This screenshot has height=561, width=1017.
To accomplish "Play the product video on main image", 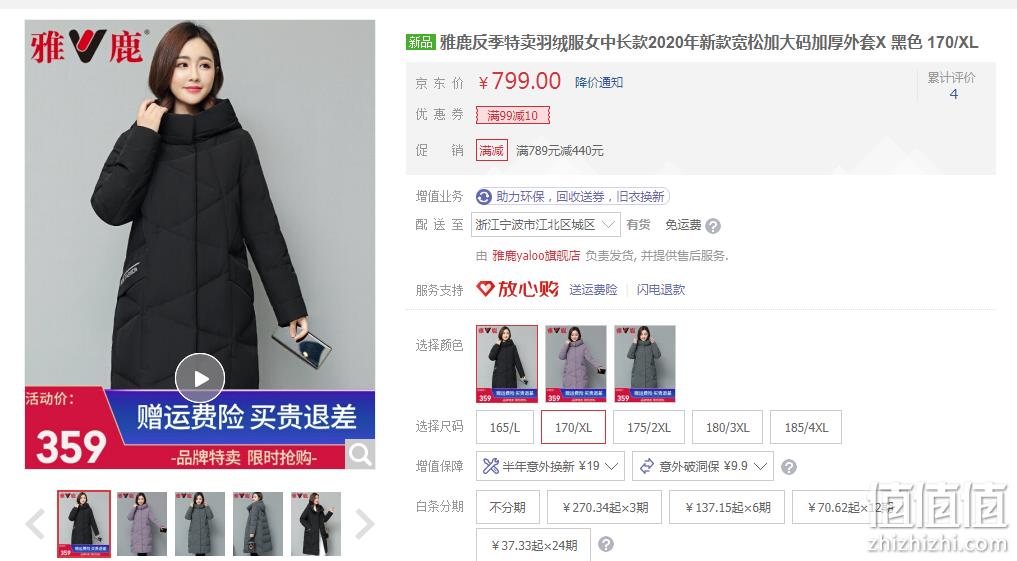I will [x=200, y=378].
